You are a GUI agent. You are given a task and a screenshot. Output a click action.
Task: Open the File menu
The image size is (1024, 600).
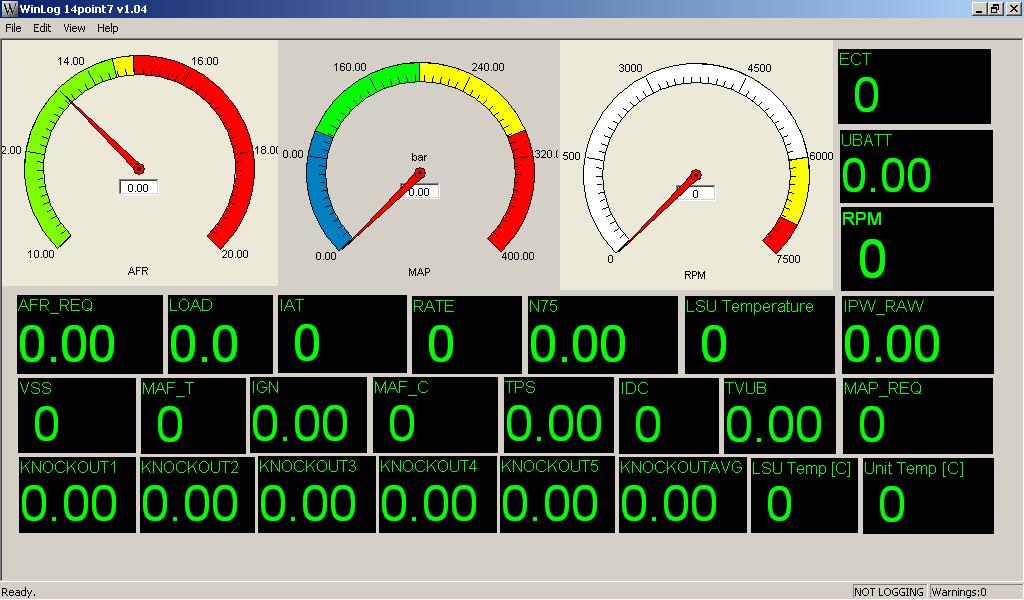(x=13, y=28)
